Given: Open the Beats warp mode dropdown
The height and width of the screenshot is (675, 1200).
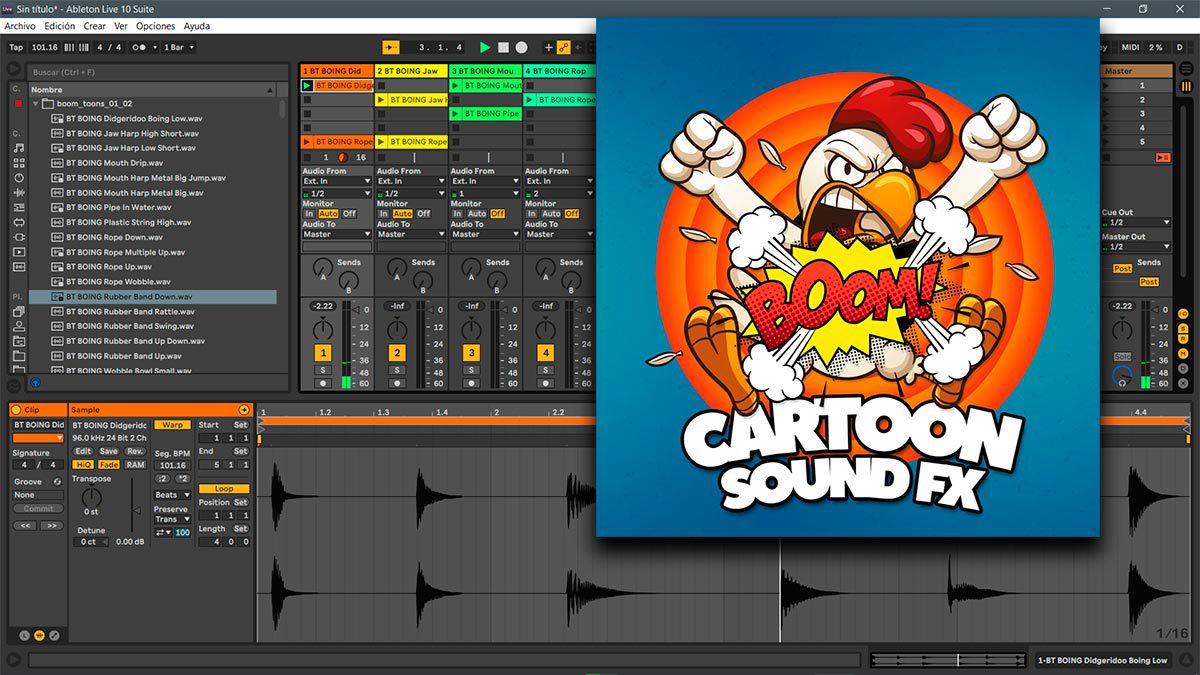Looking at the screenshot, I should pos(172,495).
